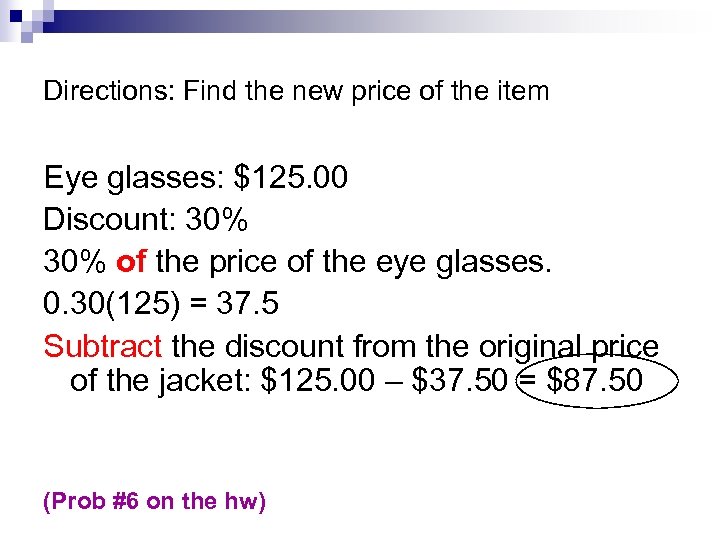Click "30%" at the start of the third line
720x540 pixels.
point(76,262)
